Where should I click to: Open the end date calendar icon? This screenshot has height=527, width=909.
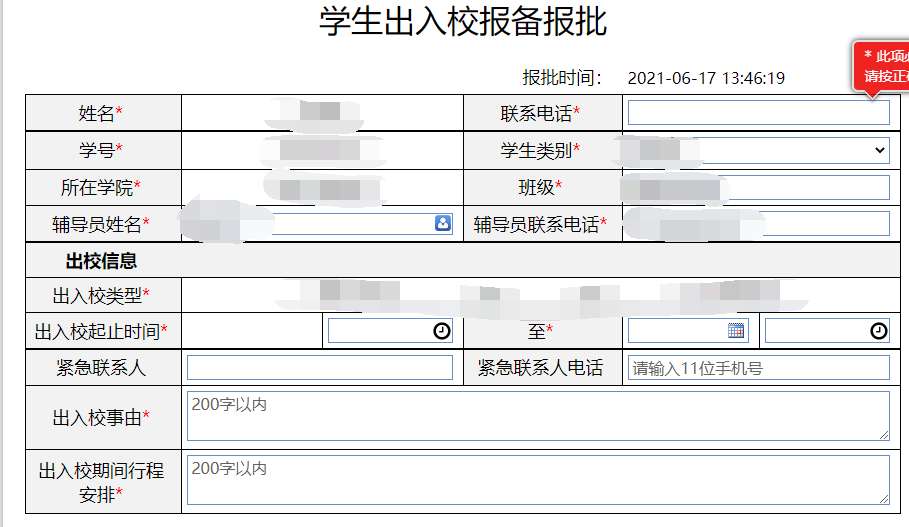click(736, 330)
